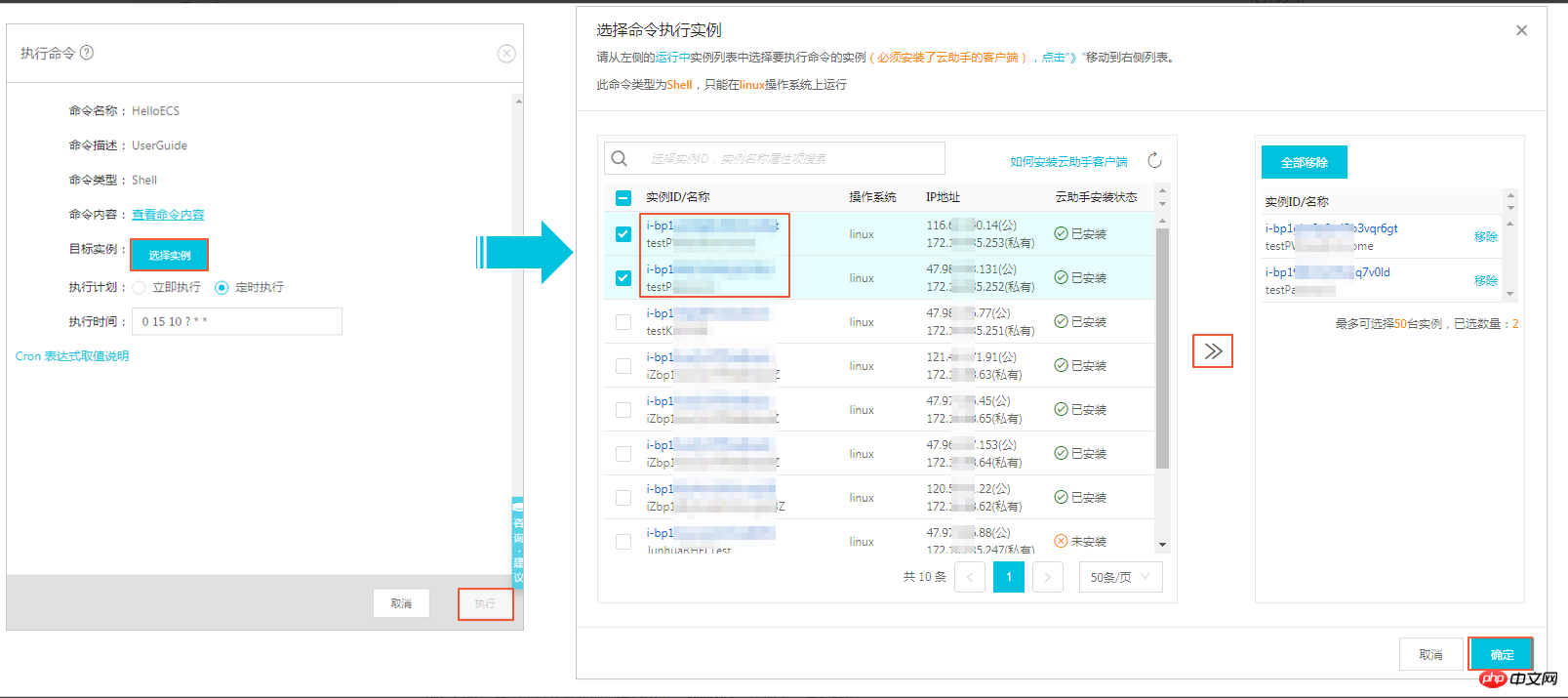1568x698 pixels.
Task: Click 116.6x.x0.14(公) IP text
Action: tap(971, 226)
